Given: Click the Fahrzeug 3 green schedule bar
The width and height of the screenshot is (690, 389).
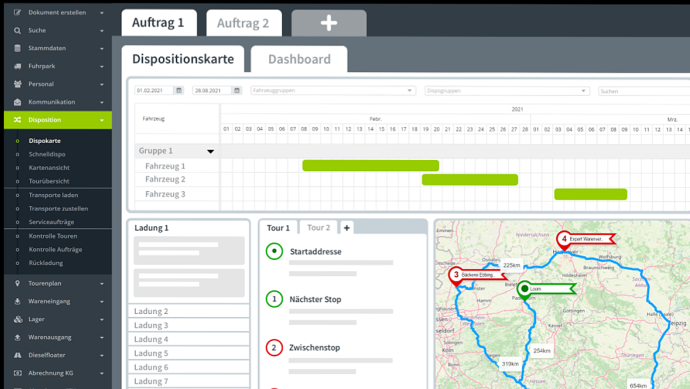Looking at the screenshot, I should [x=591, y=194].
